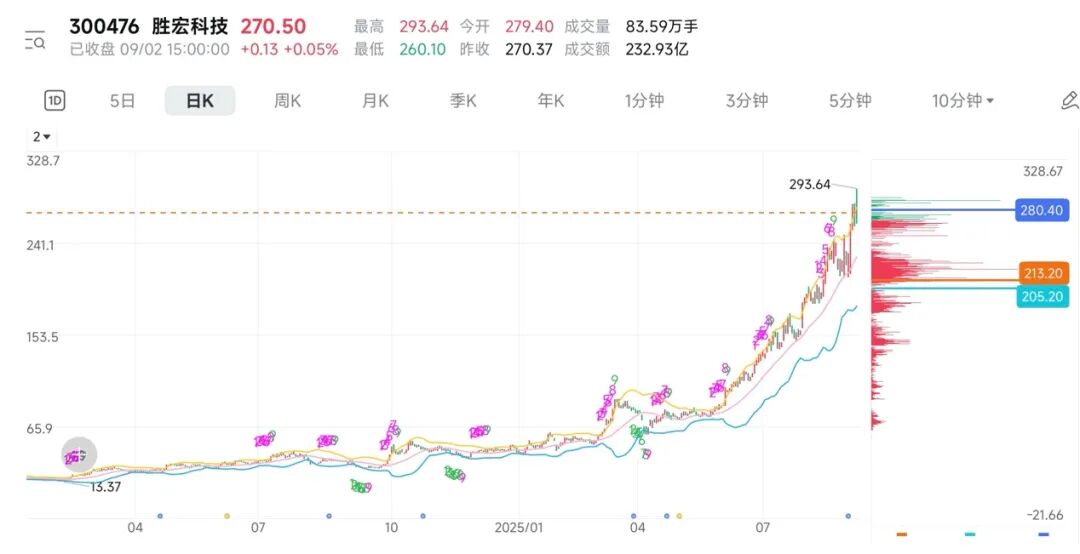This screenshot has width=1080, height=554.
Task: Click the 胜宏科技 stock name
Action: 189,27
